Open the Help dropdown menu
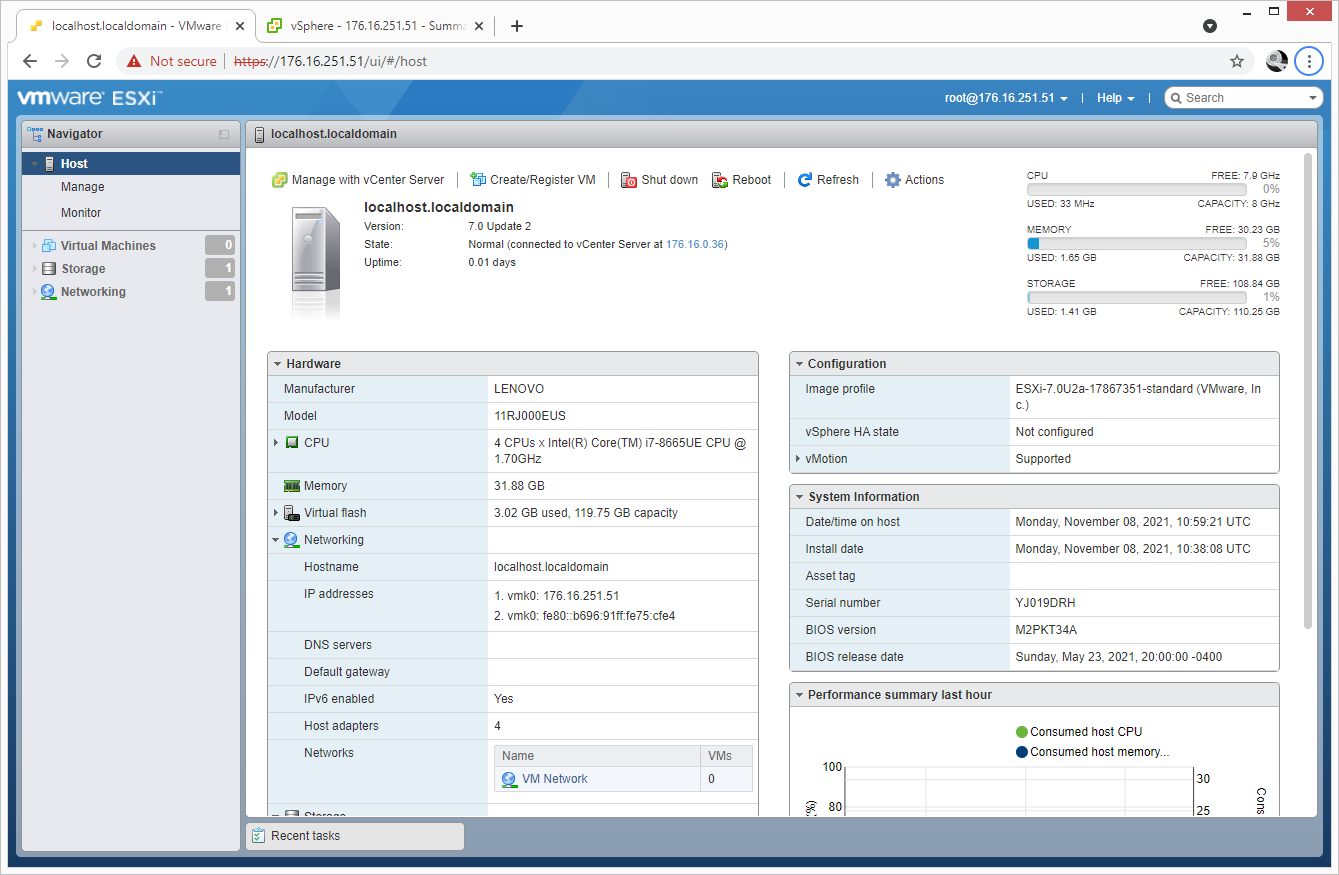Viewport: 1339px width, 875px height. coord(1115,98)
